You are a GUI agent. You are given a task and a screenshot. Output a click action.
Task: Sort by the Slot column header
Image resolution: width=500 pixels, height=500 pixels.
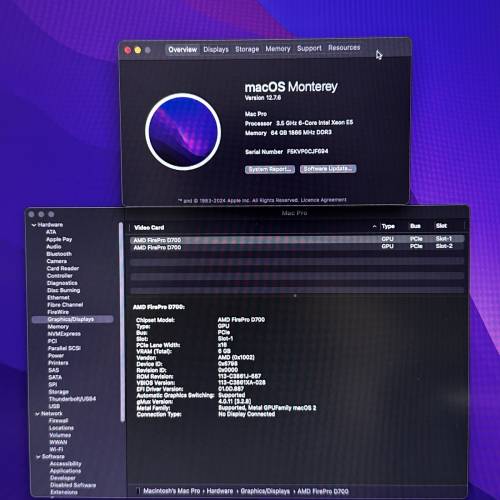pos(441,226)
